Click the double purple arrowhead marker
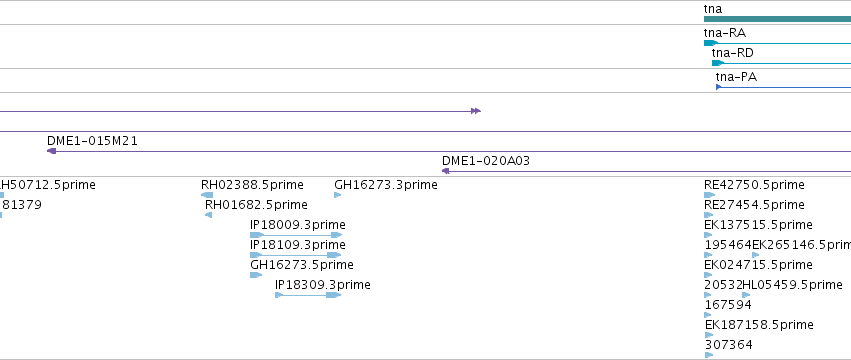The image size is (851, 360). point(476,111)
